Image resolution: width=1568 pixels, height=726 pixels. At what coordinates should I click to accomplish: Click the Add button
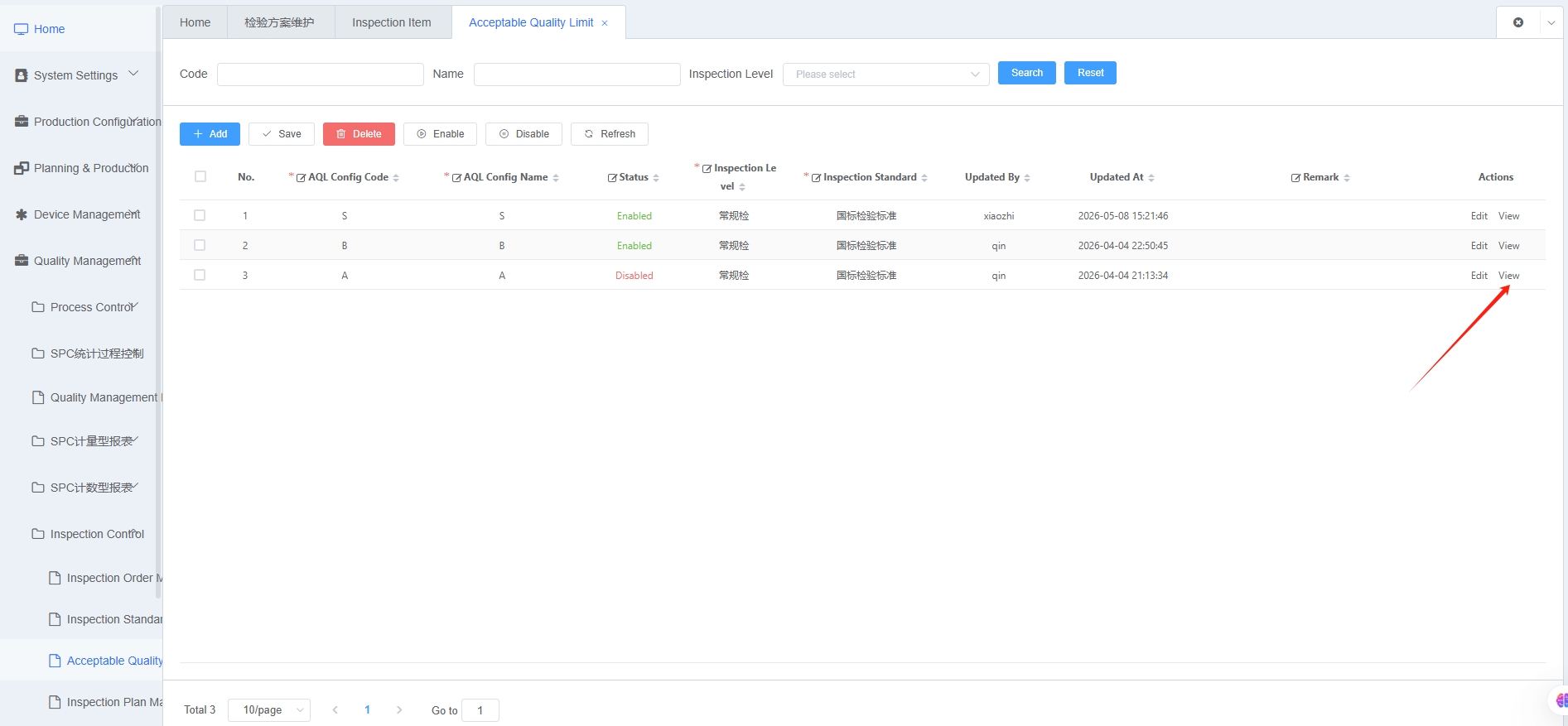pos(210,134)
